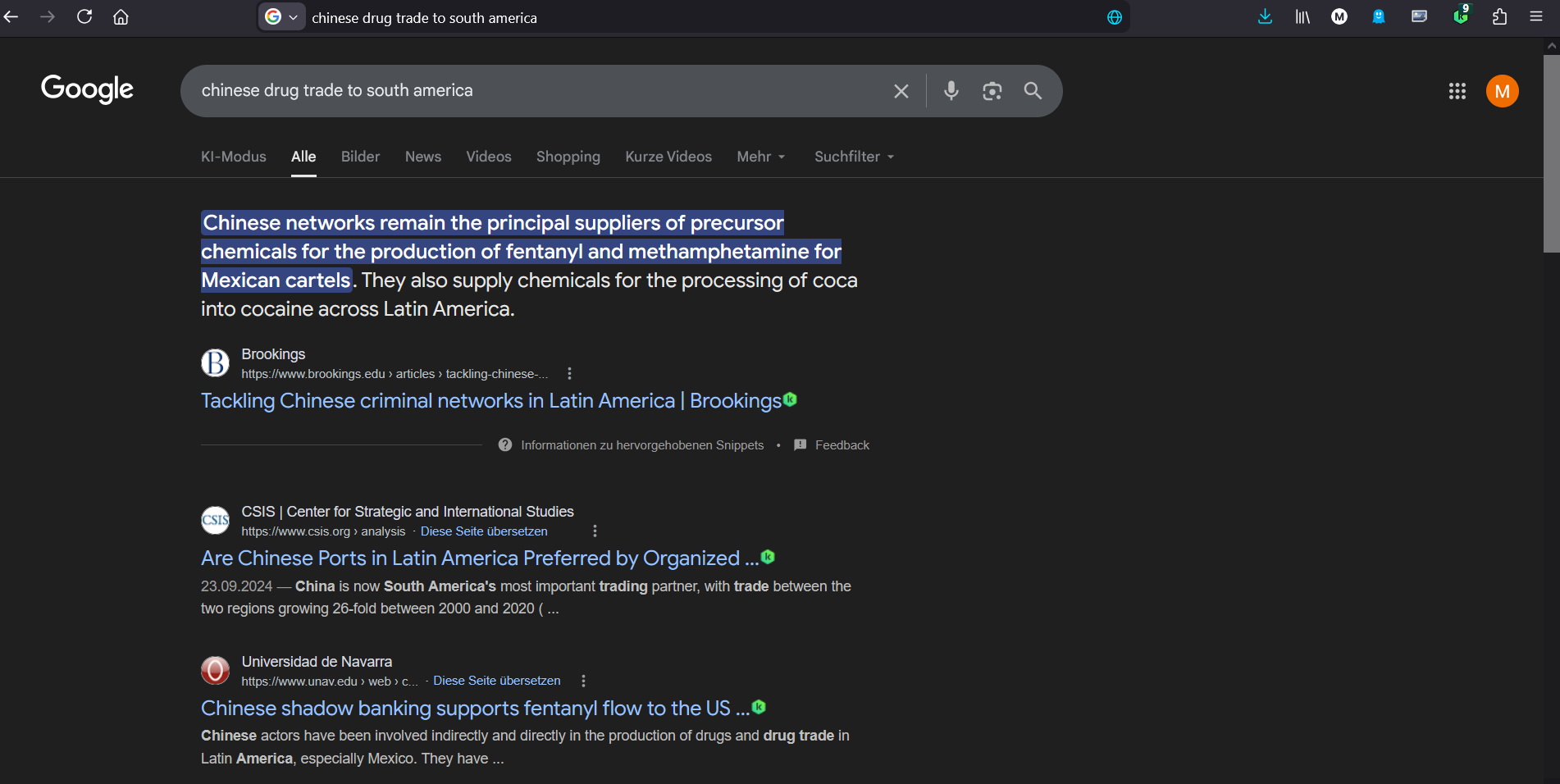Open the browser home page

coord(121,17)
